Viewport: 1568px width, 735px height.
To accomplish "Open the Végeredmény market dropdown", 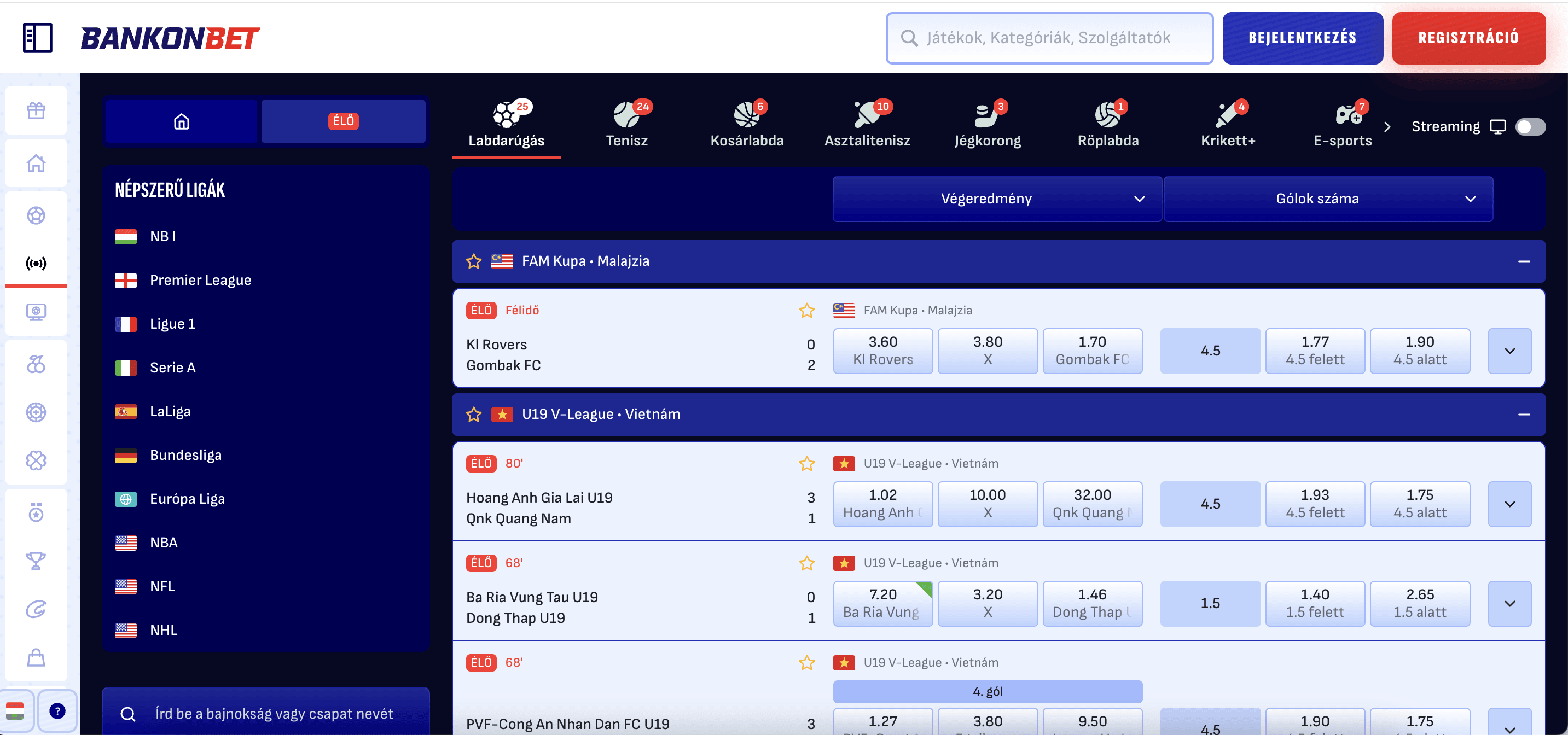I will pos(996,199).
